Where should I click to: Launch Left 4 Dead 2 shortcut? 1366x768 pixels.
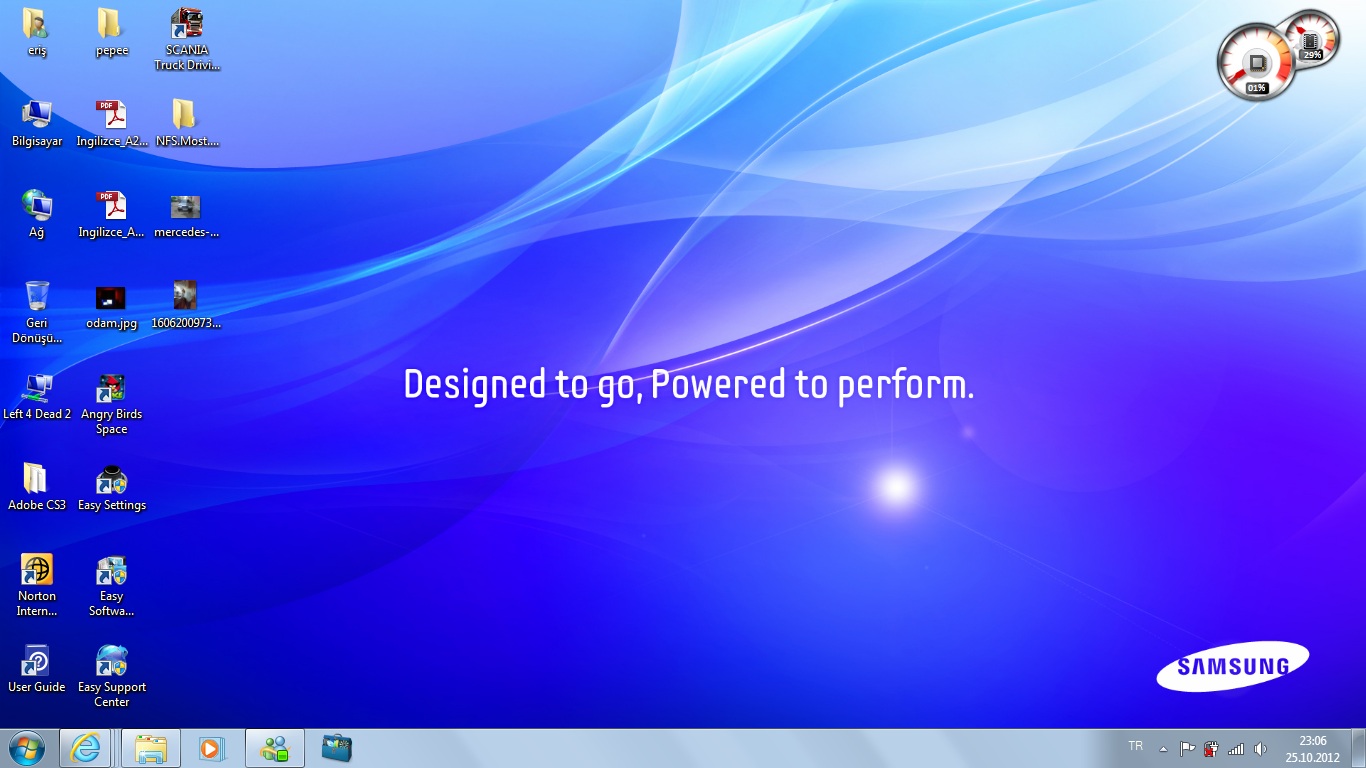pos(37,396)
